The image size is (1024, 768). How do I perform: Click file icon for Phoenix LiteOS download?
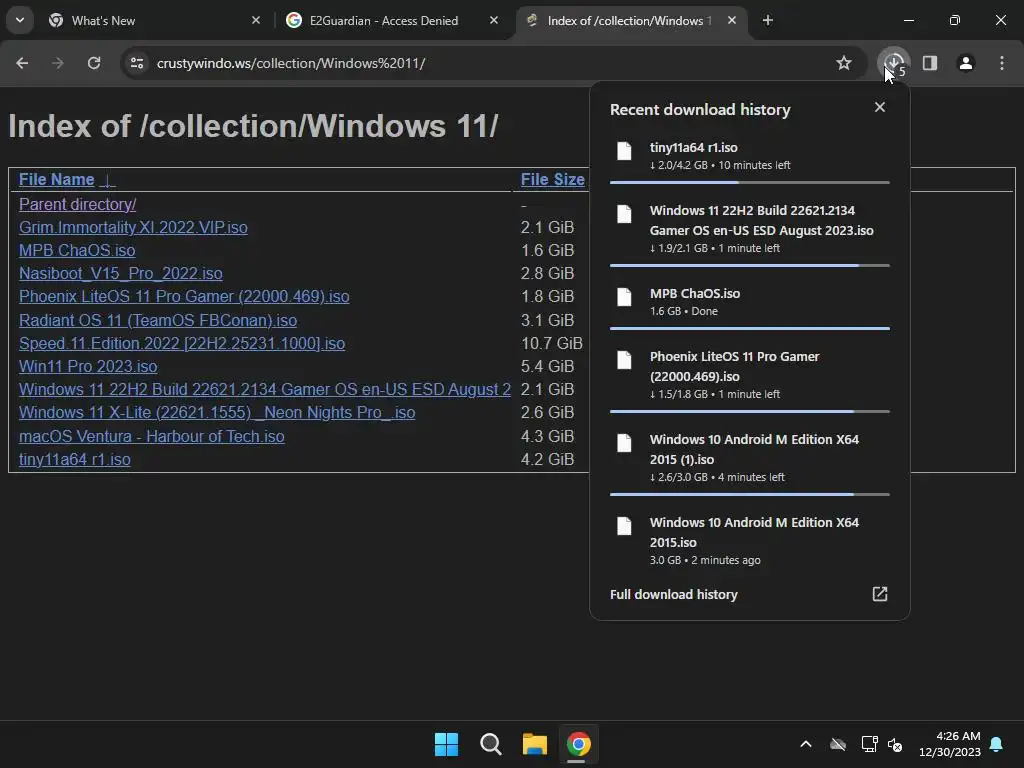(x=624, y=360)
